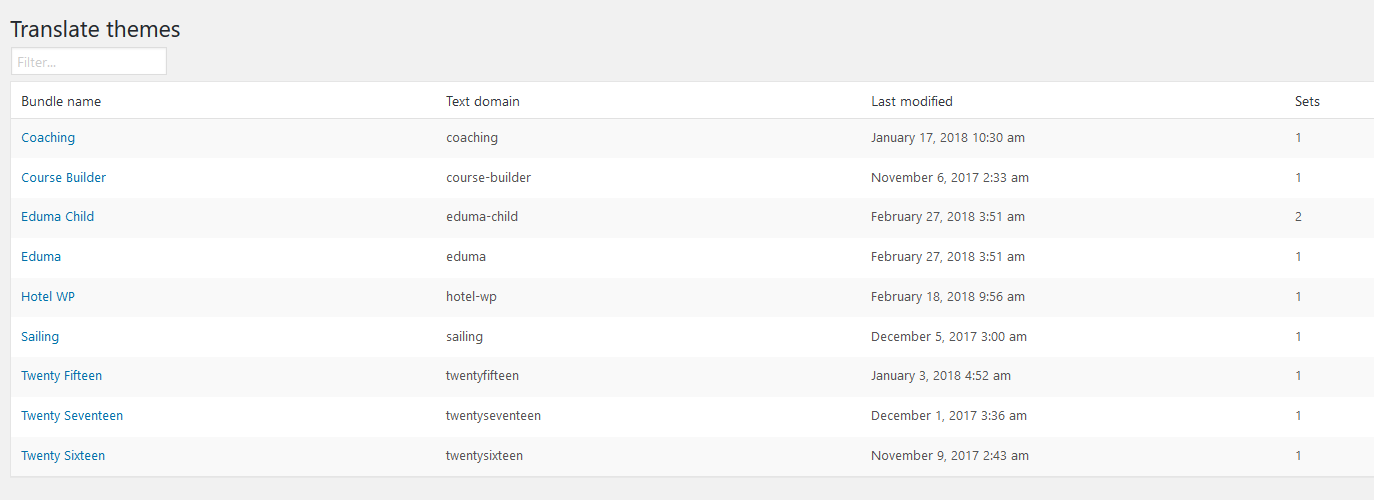The height and width of the screenshot is (500, 1374).
Task: Select the Eduma Child bundle link
Action: [57, 217]
